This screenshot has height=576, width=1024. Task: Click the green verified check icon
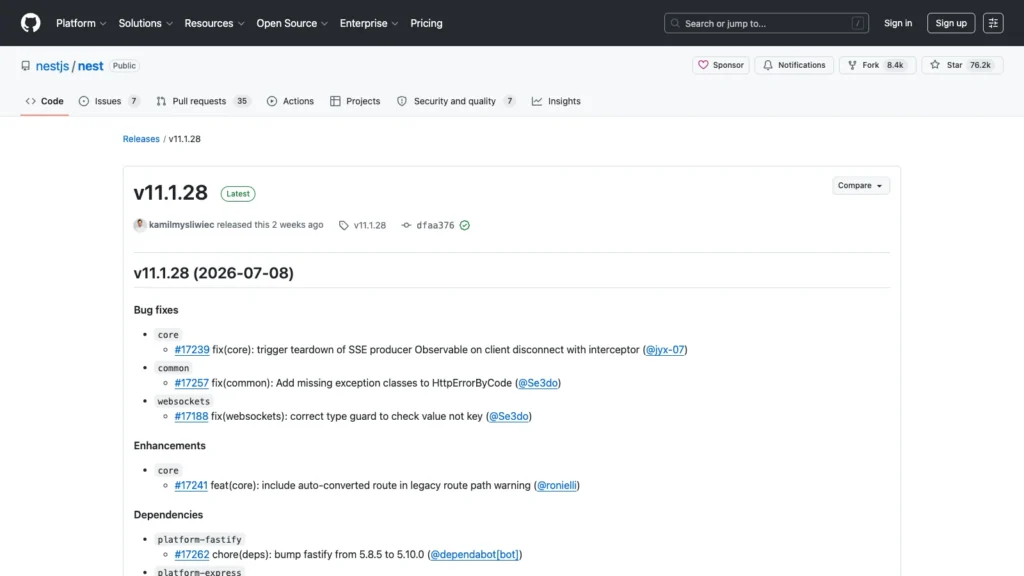[464, 225]
